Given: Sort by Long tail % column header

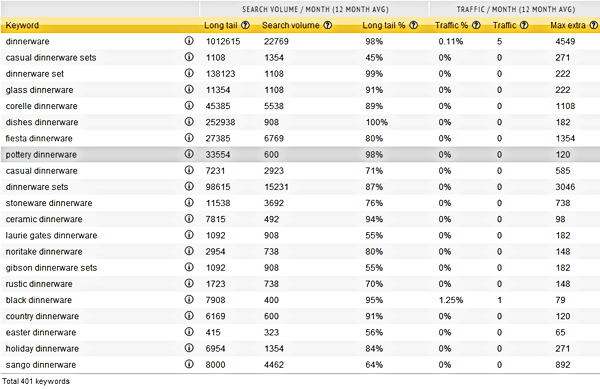Looking at the screenshot, I should 384,25.
